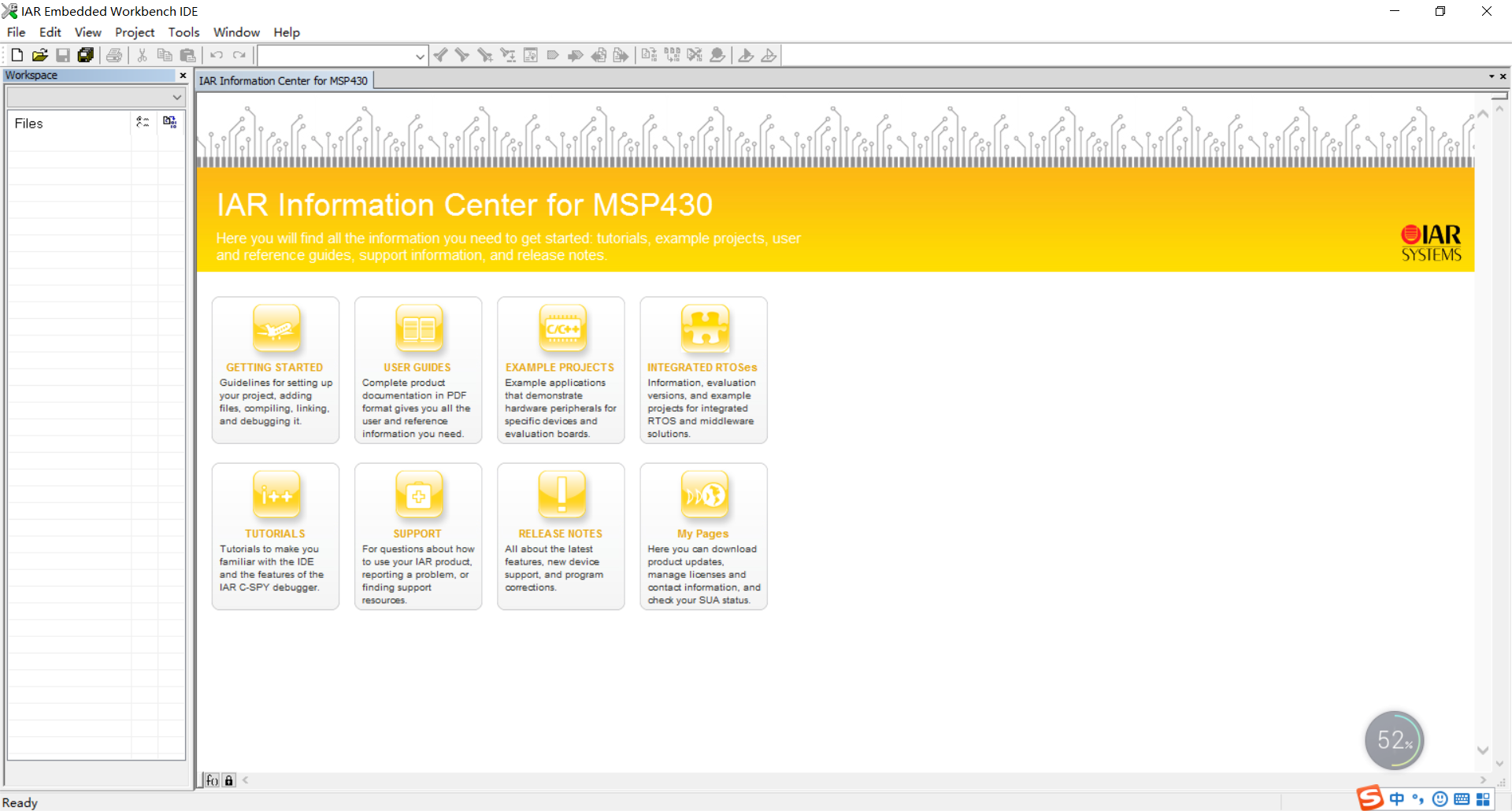
Task: Expand the toolbar quick search dropdown
Action: (420, 56)
